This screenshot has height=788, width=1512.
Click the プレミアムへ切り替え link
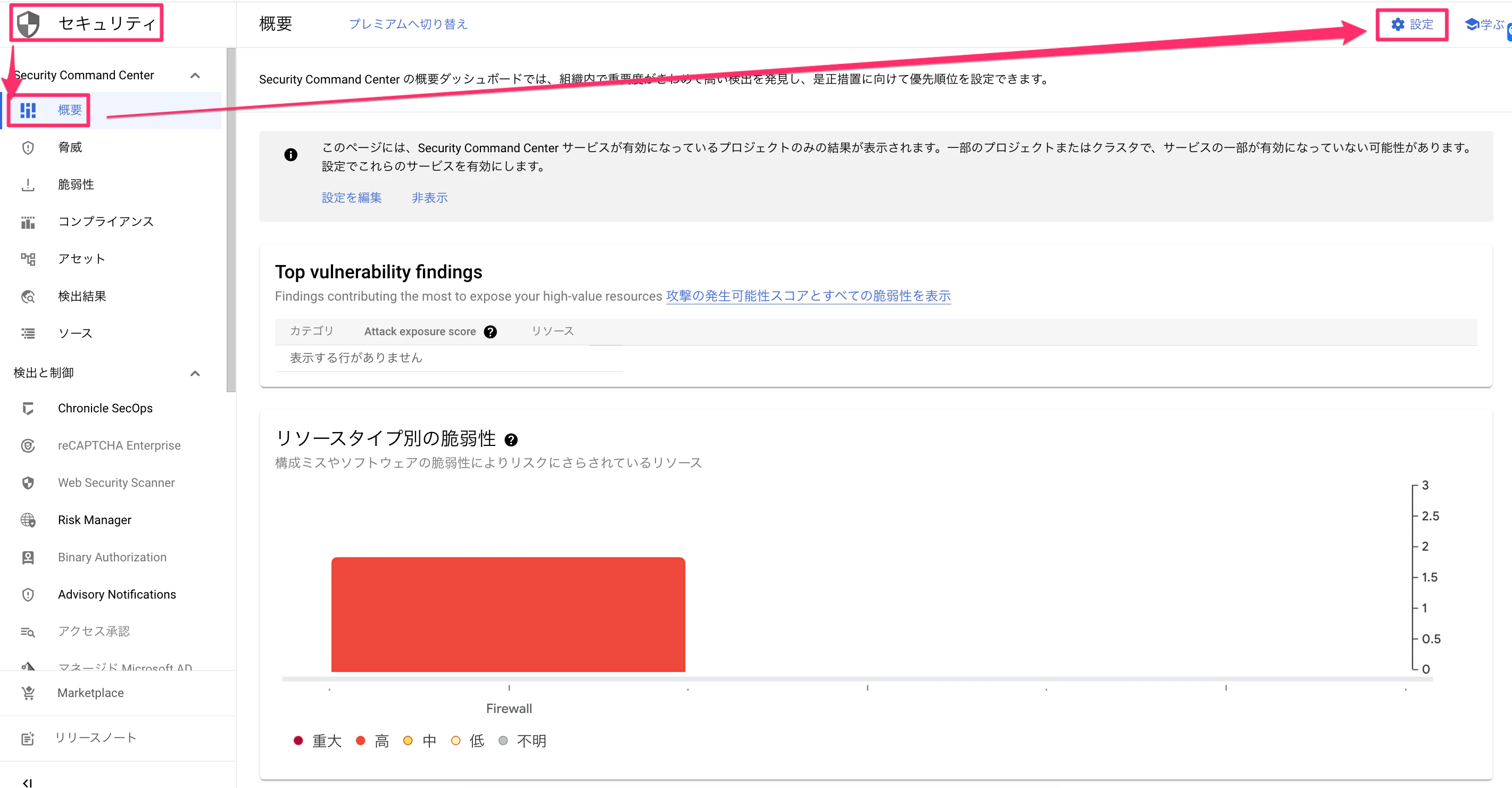[x=408, y=24]
